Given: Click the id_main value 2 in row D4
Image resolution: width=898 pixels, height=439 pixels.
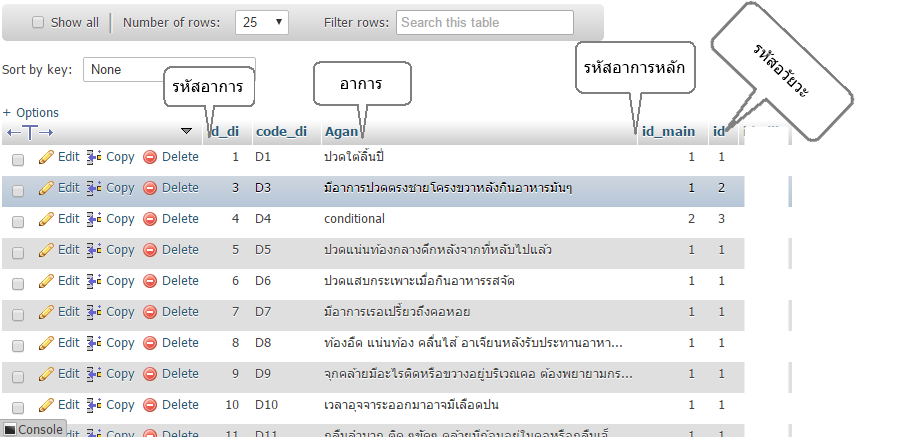Looking at the screenshot, I should (x=691, y=219).
